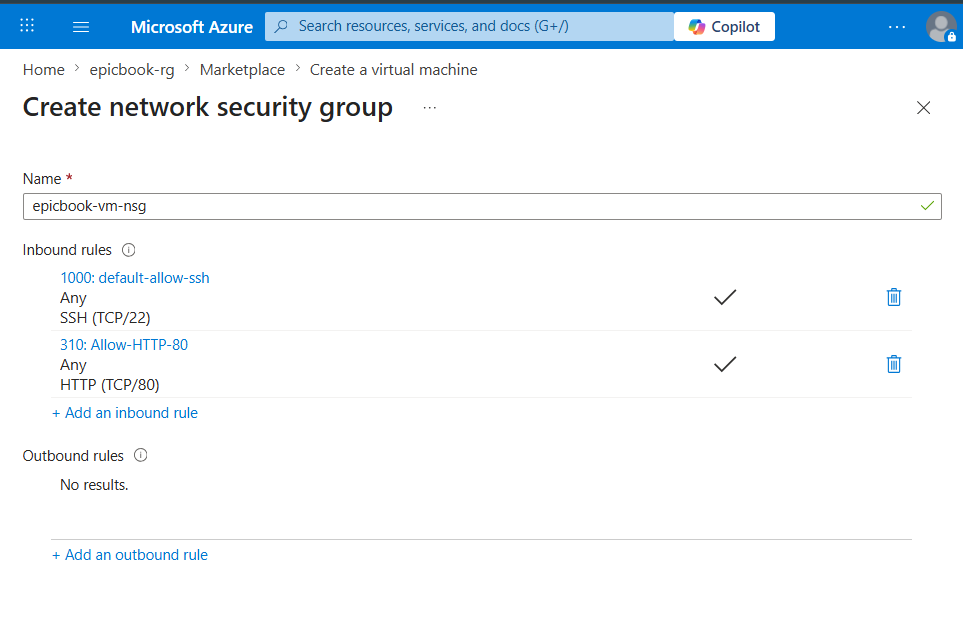Edit the network security group Name field
This screenshot has width=963, height=618.
(x=482, y=206)
